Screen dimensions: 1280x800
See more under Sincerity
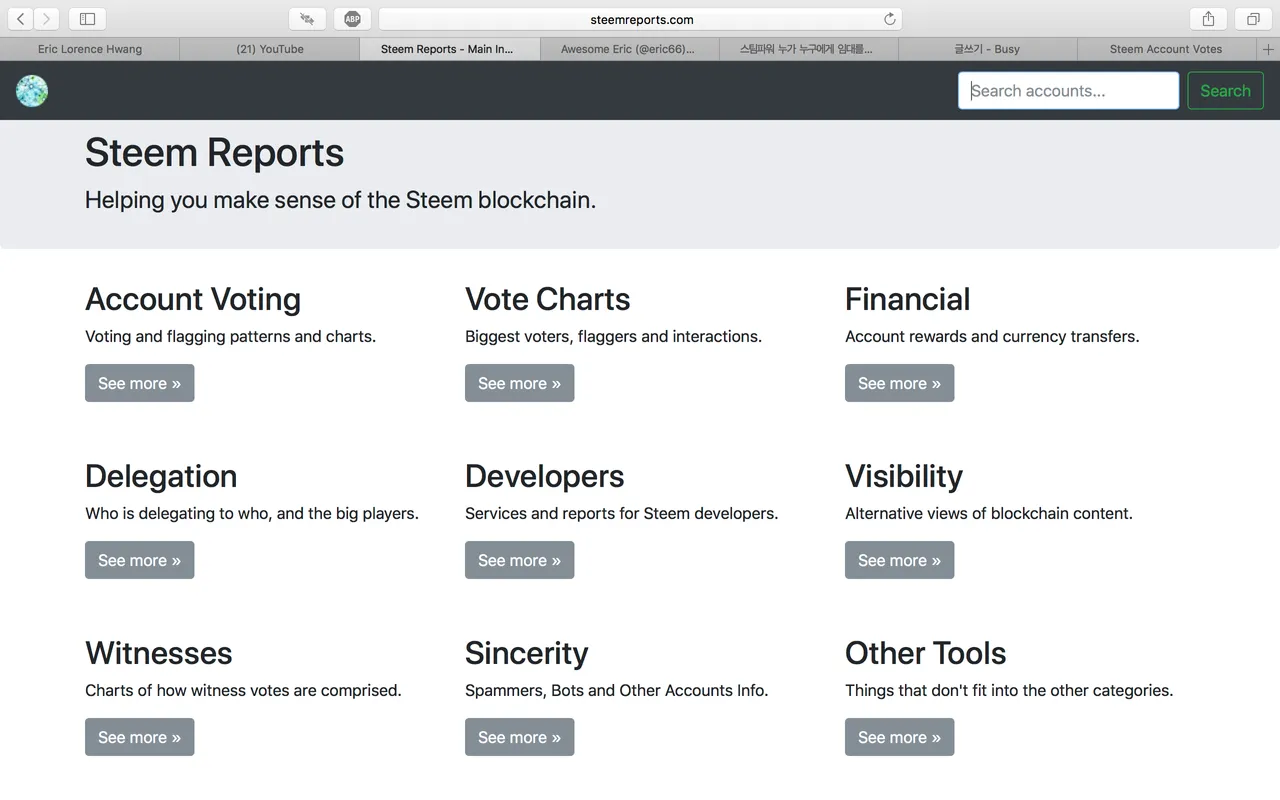[x=519, y=737]
